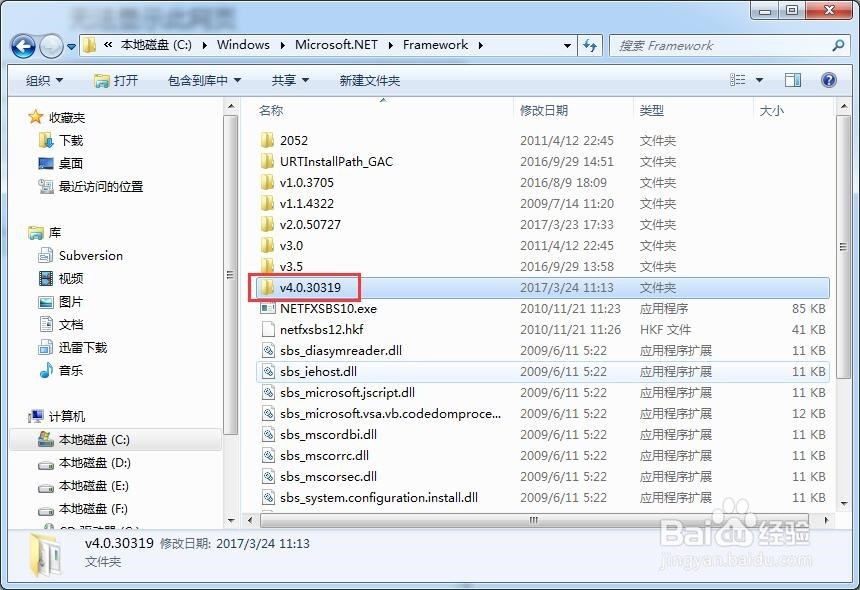Image resolution: width=860 pixels, height=590 pixels.
Task: Open the 包含到库中 menu
Action: click(x=204, y=81)
